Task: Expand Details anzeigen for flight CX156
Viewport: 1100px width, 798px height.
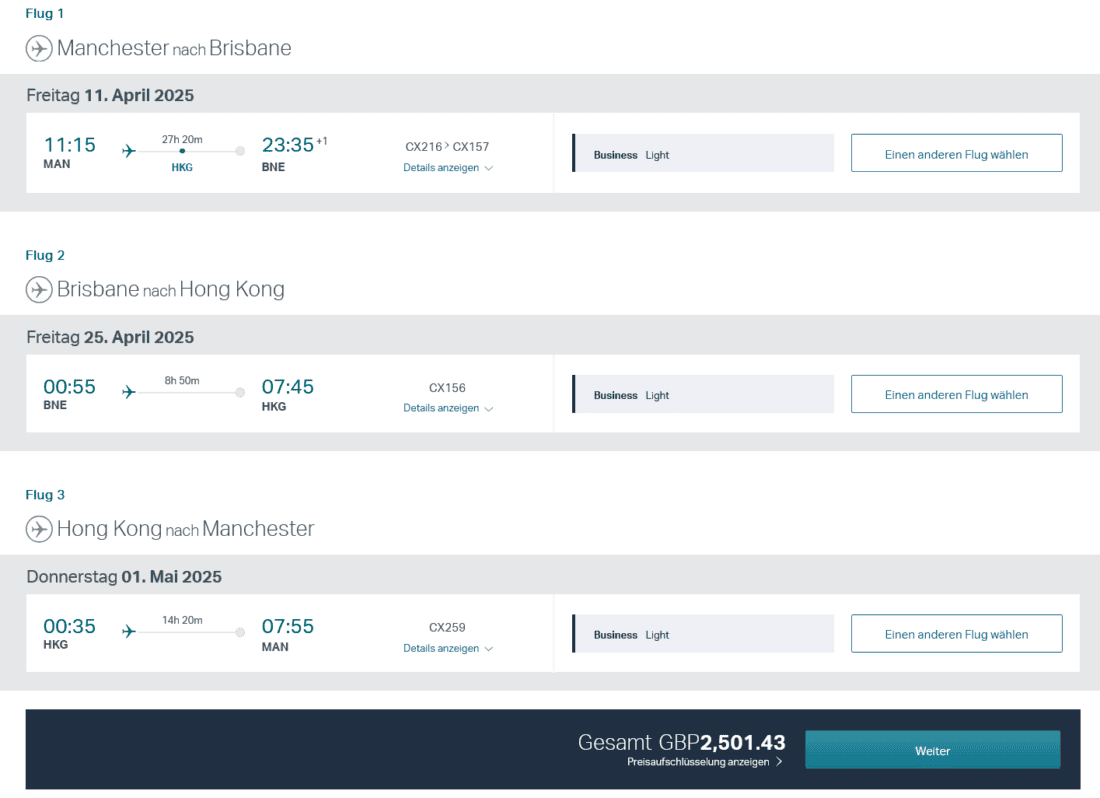Action: (447, 408)
